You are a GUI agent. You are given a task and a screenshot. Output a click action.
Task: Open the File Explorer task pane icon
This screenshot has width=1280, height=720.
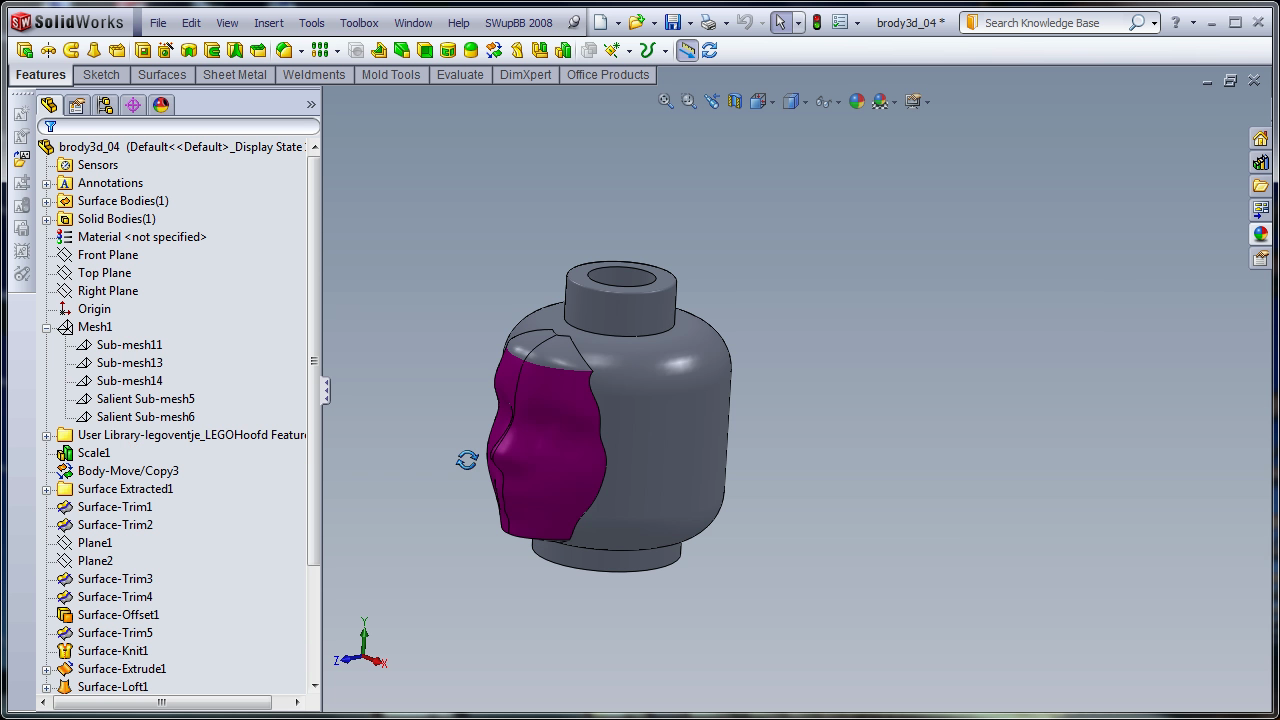(x=1260, y=186)
